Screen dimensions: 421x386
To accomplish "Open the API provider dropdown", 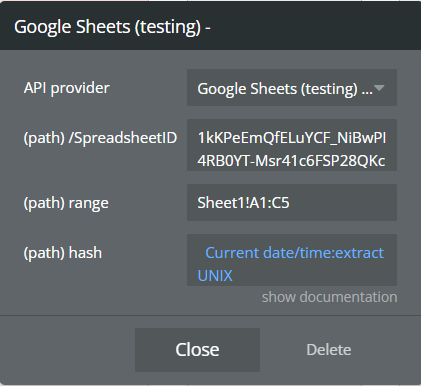I will pyautogui.click(x=292, y=88).
